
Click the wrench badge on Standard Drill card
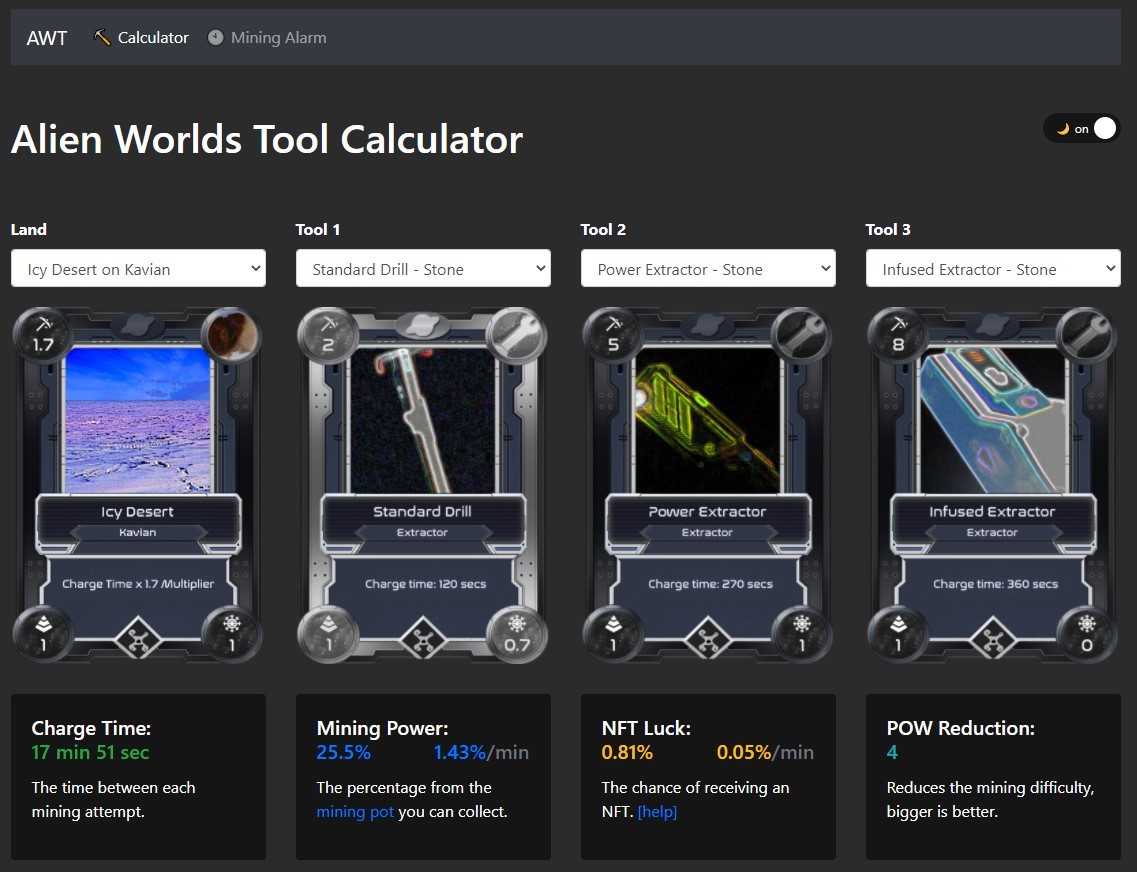[x=517, y=336]
